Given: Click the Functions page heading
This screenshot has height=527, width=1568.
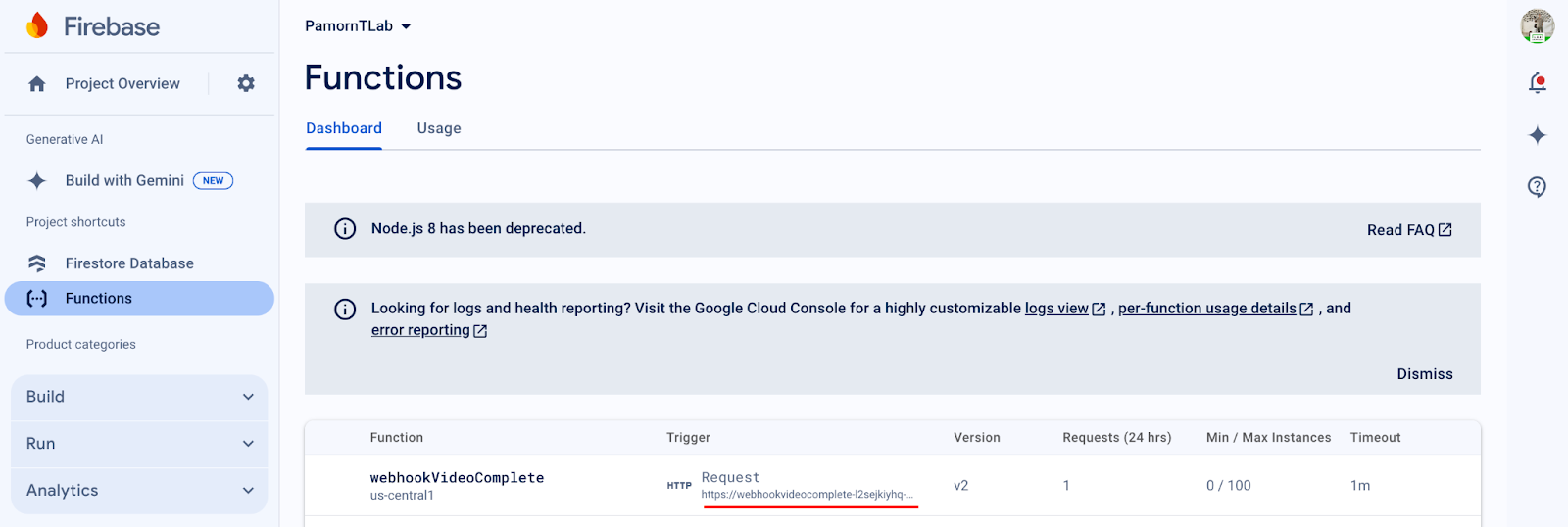Looking at the screenshot, I should (x=383, y=77).
